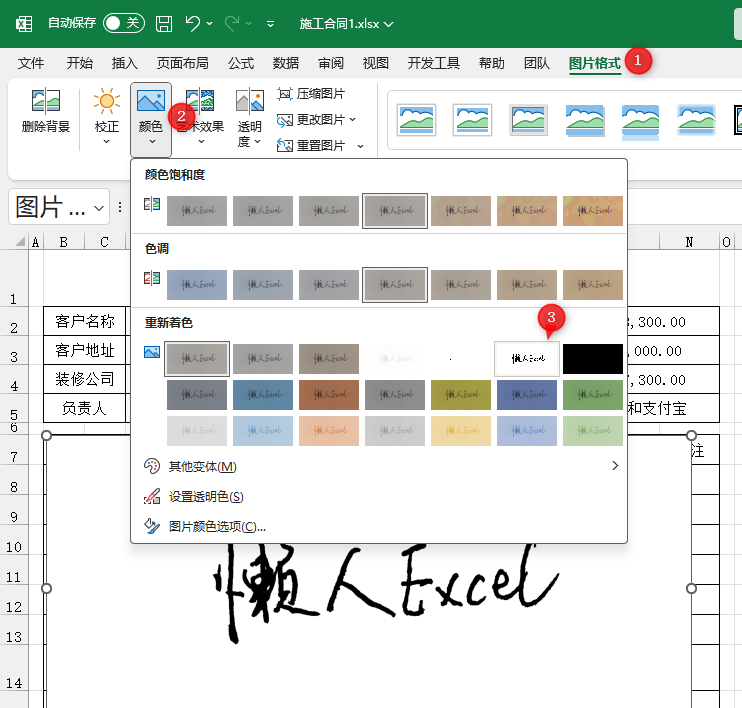Open 其他变体(M) more variations submenu
The width and height of the screenshot is (742, 708).
coord(379,467)
